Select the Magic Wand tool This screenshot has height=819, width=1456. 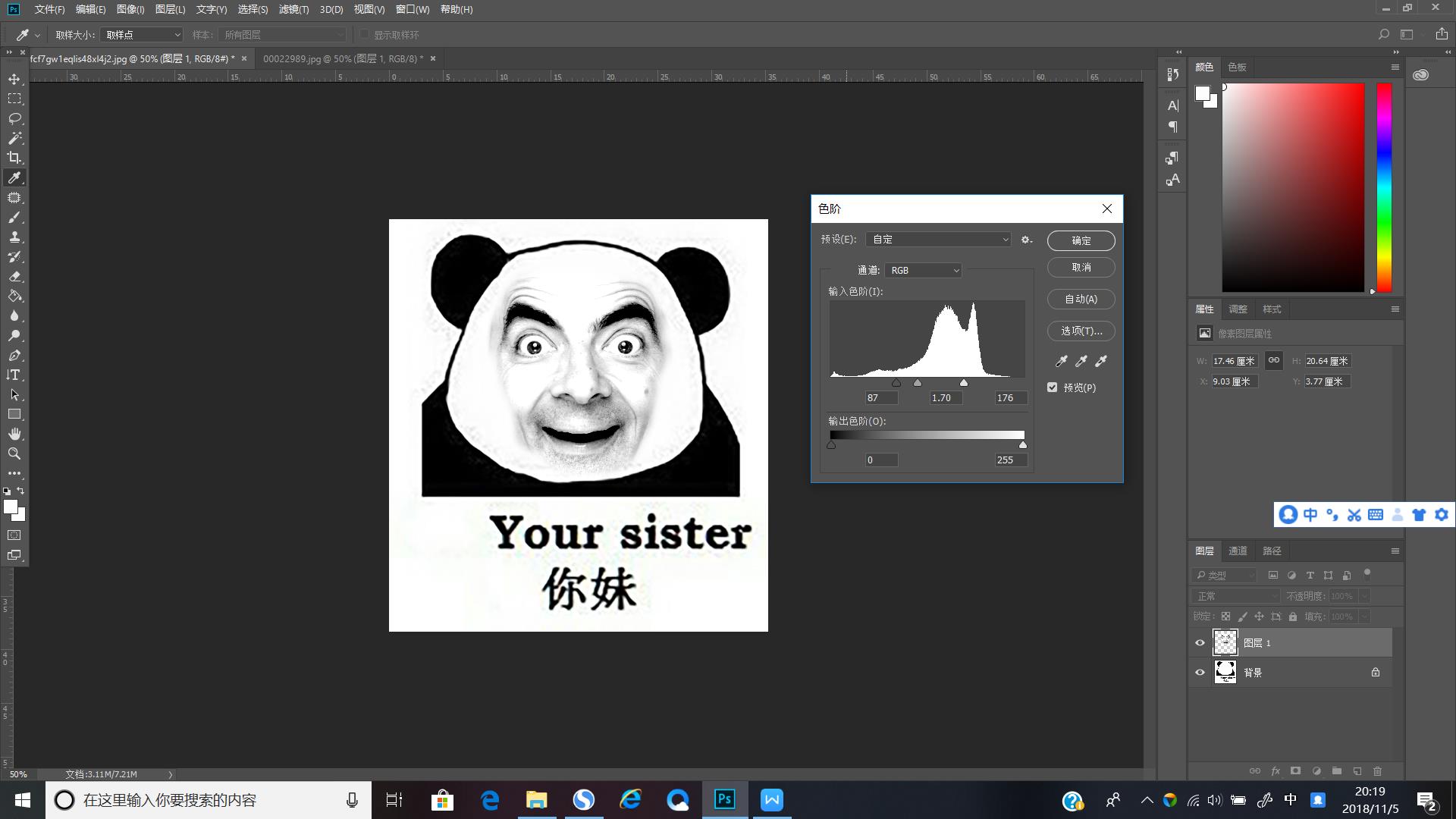(14, 138)
